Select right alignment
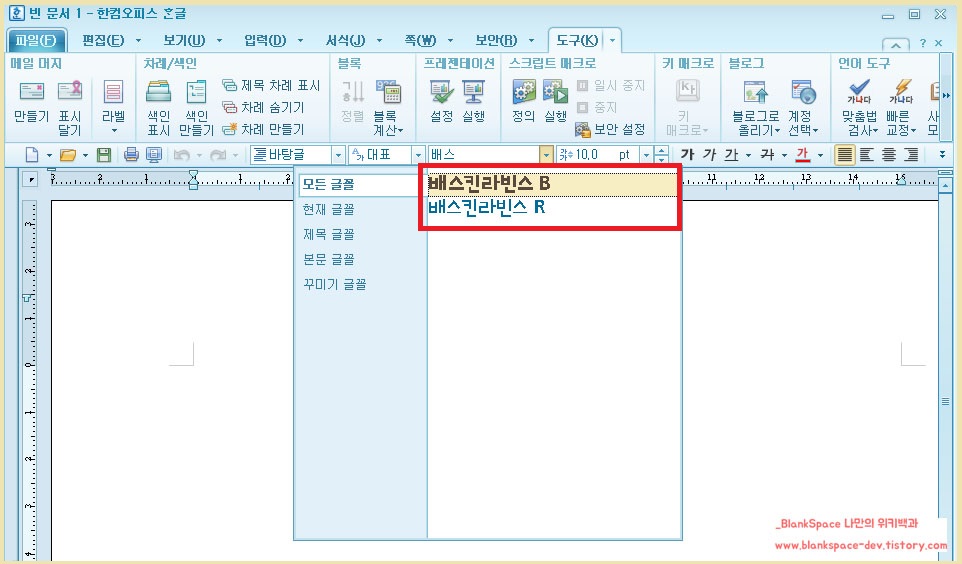The width and height of the screenshot is (962, 564). [911, 155]
